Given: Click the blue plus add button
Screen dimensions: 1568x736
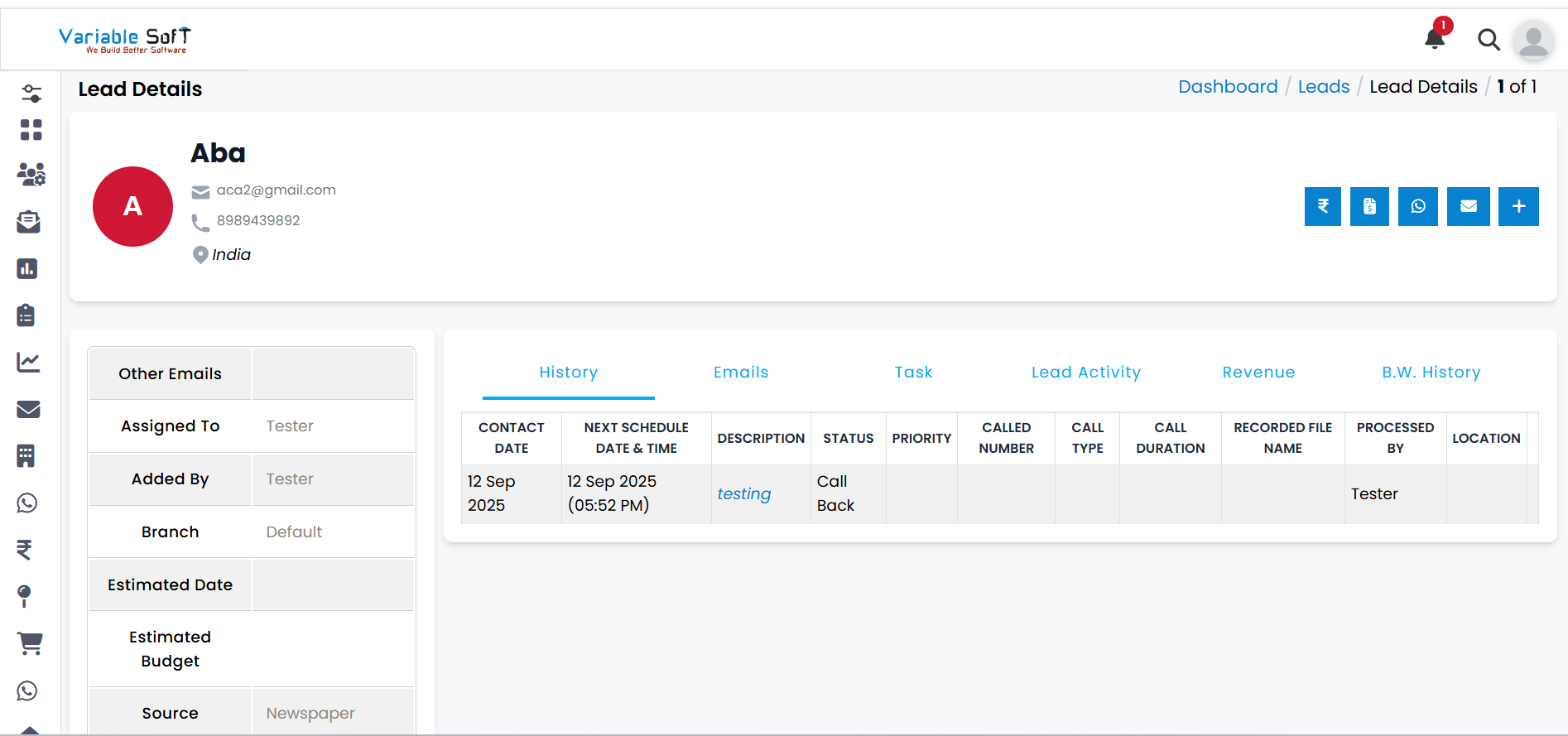Looking at the screenshot, I should point(1517,206).
